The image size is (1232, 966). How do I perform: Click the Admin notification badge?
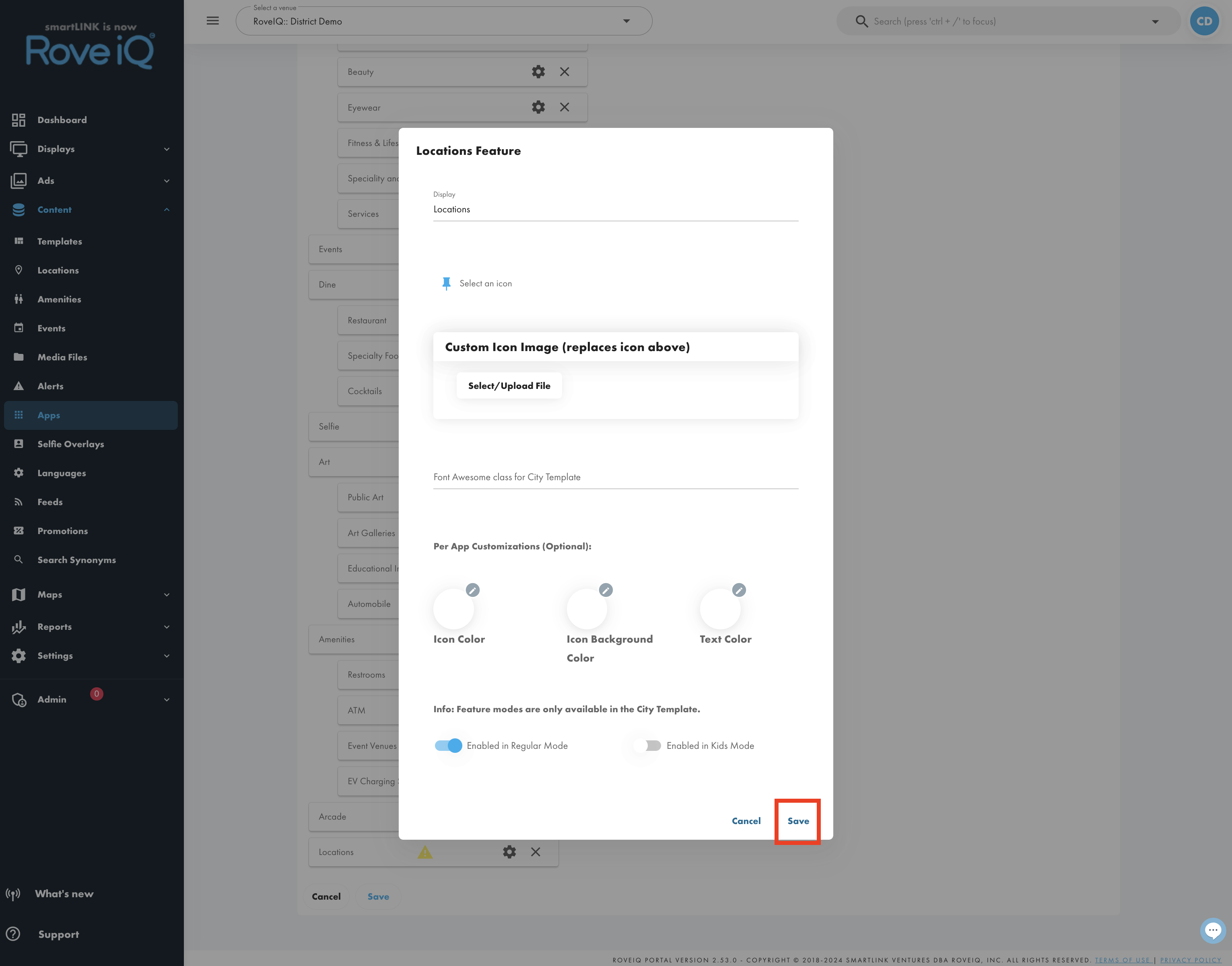point(96,693)
